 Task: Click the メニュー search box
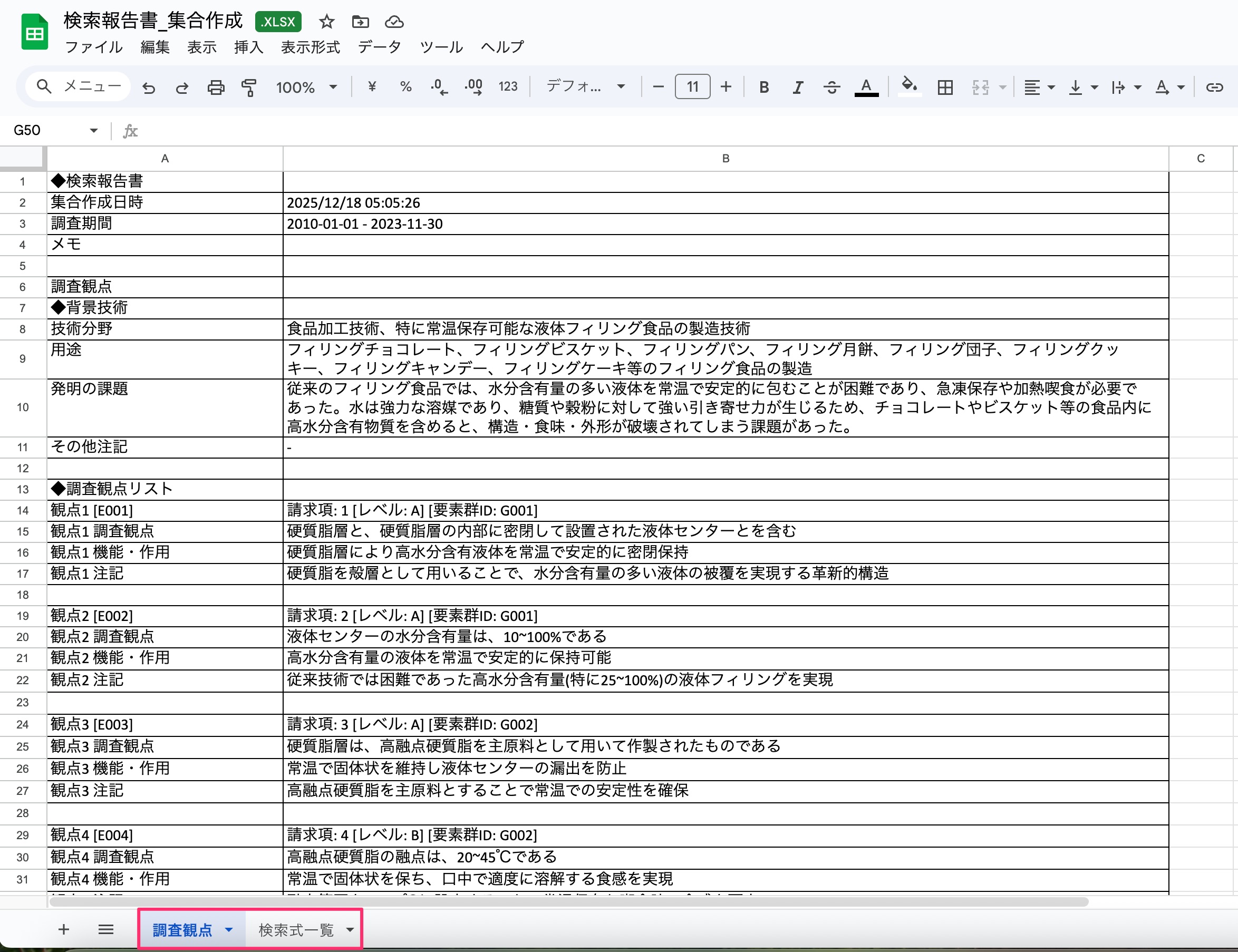pyautogui.click(x=78, y=86)
